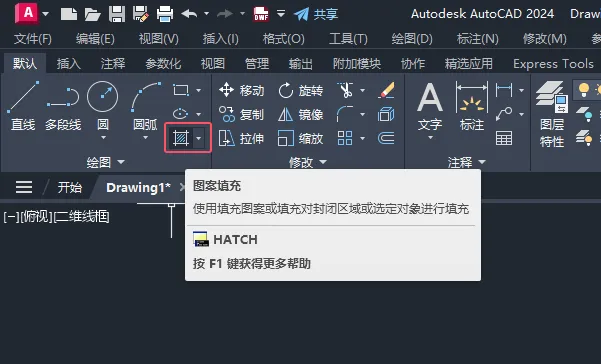The image size is (601, 364).
Task: Open the undo history dropdown arrow
Action: [206, 14]
